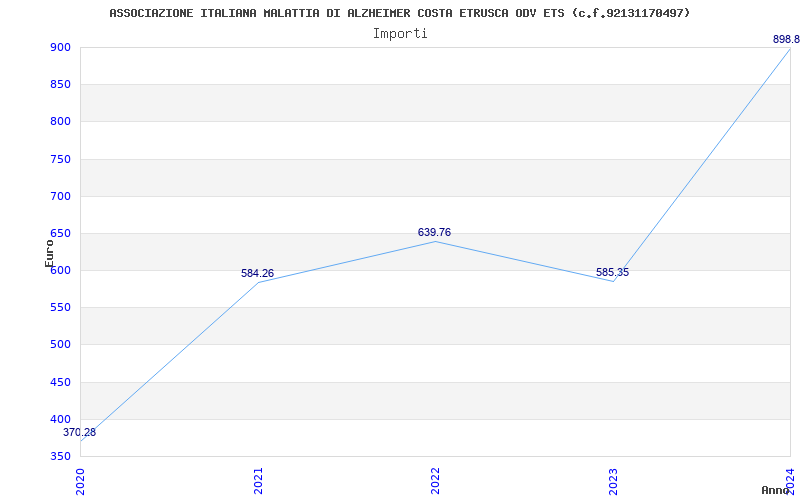This screenshot has height=500, width=800.
Task: Click the data label 639.76
Action: (434, 233)
